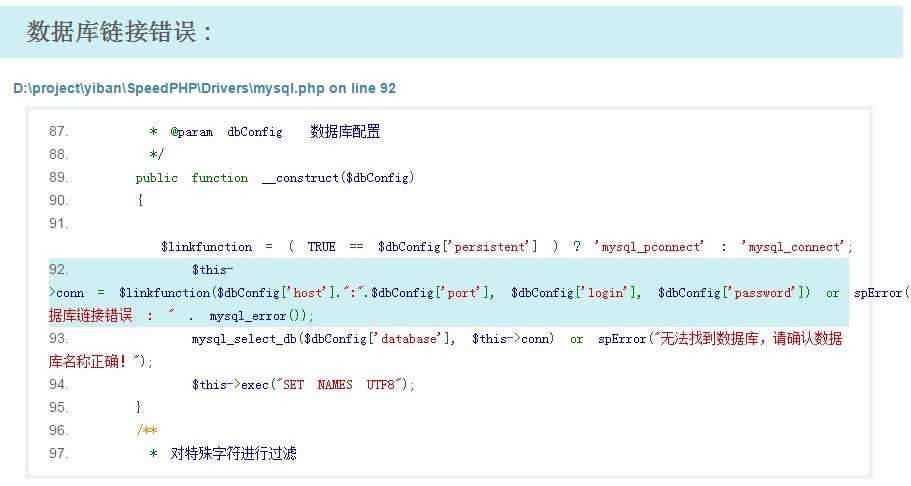Click the $dbConfig['host'] code
The height and width of the screenshot is (486, 911).
pyautogui.click(x=277, y=293)
